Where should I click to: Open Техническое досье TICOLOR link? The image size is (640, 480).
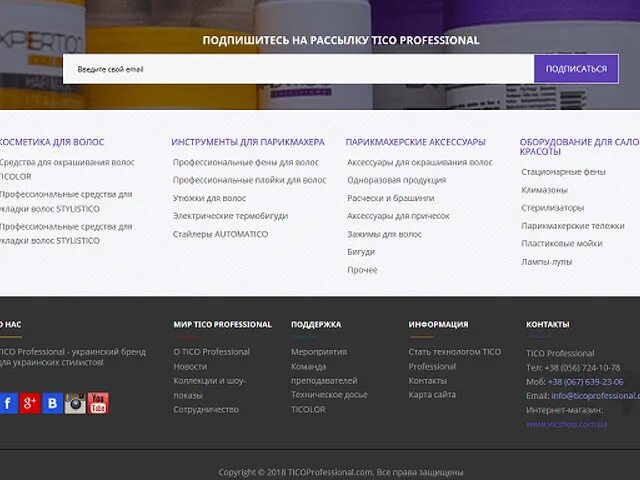tap(329, 402)
